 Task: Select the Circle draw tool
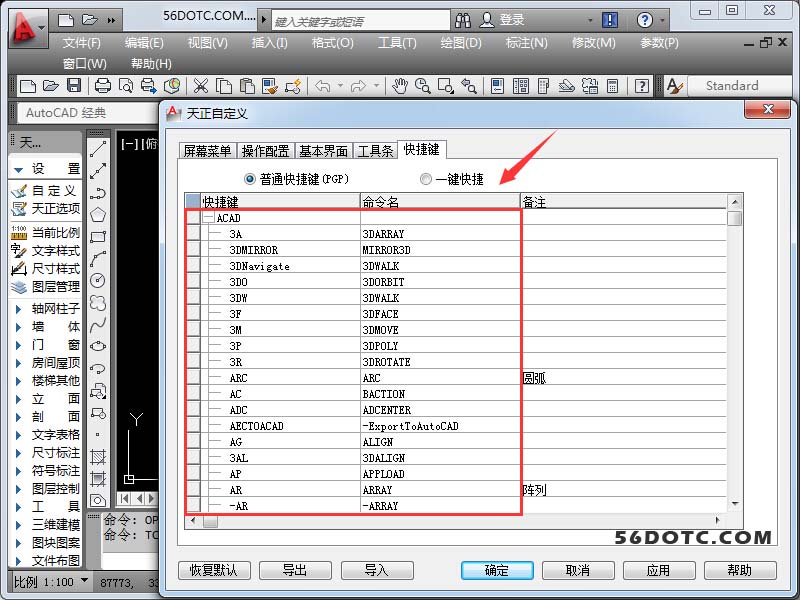click(x=98, y=281)
